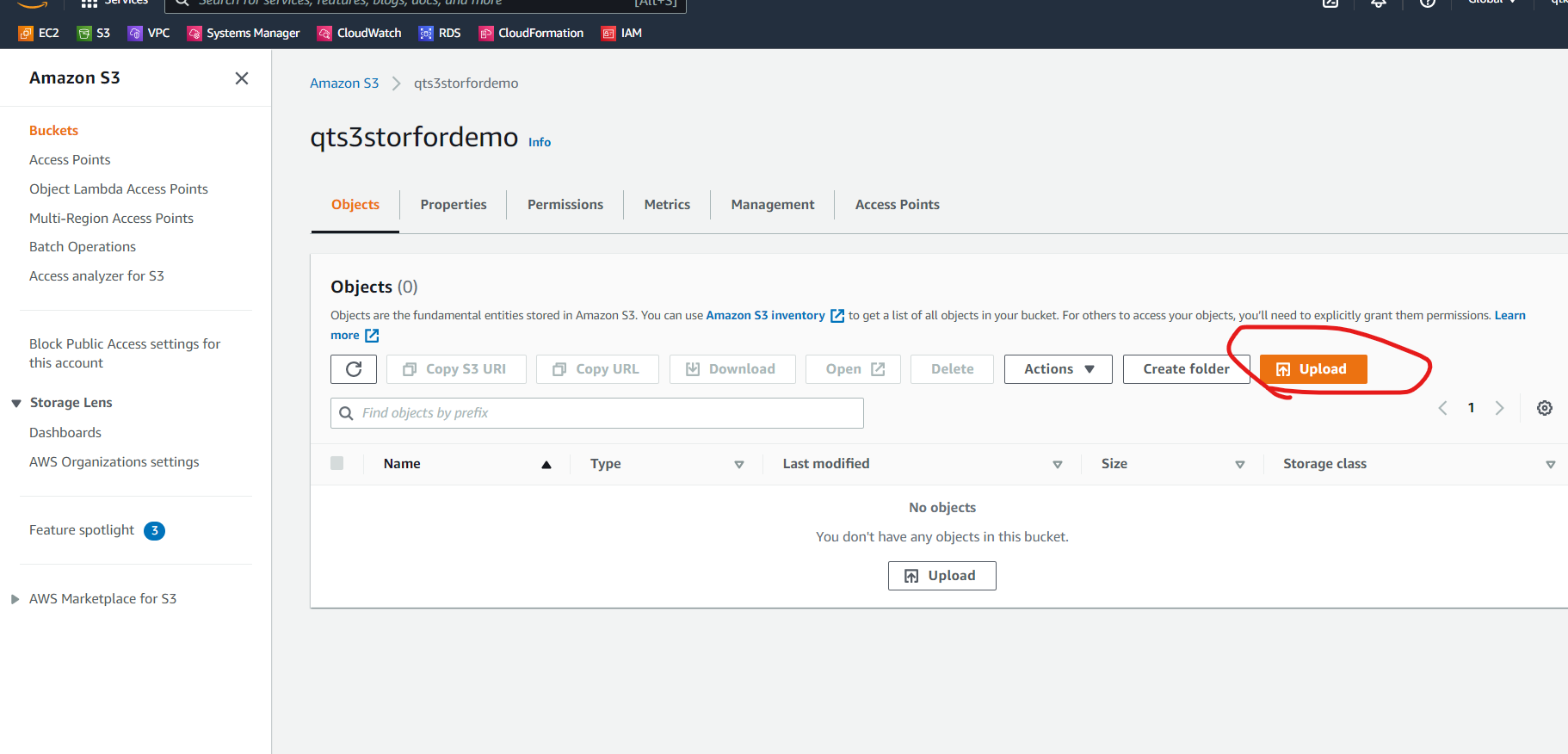Sort objects by the Type column arrow

coord(738,465)
